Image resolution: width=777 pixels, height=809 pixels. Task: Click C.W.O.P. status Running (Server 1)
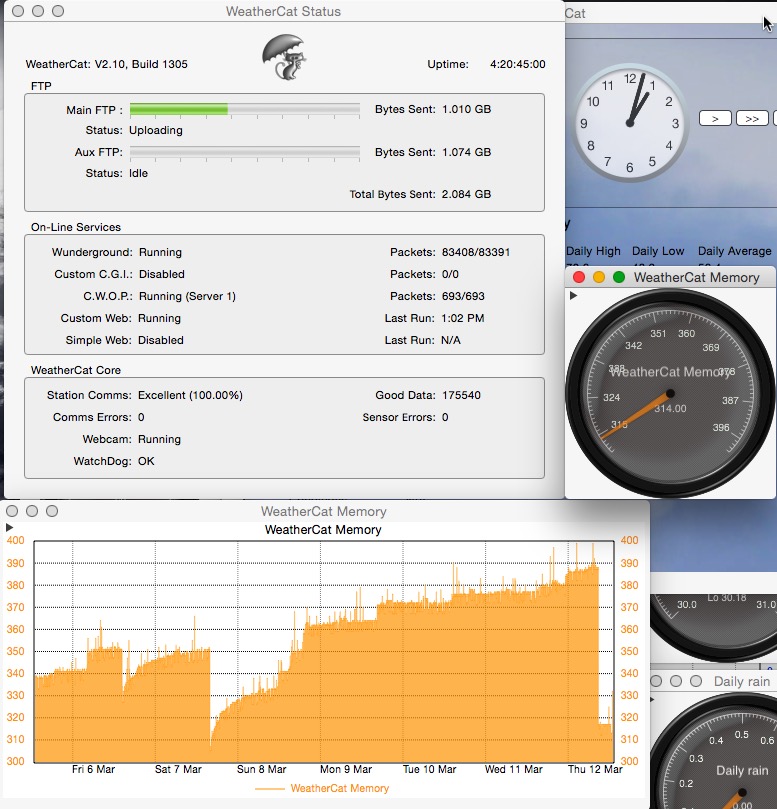(x=187, y=296)
